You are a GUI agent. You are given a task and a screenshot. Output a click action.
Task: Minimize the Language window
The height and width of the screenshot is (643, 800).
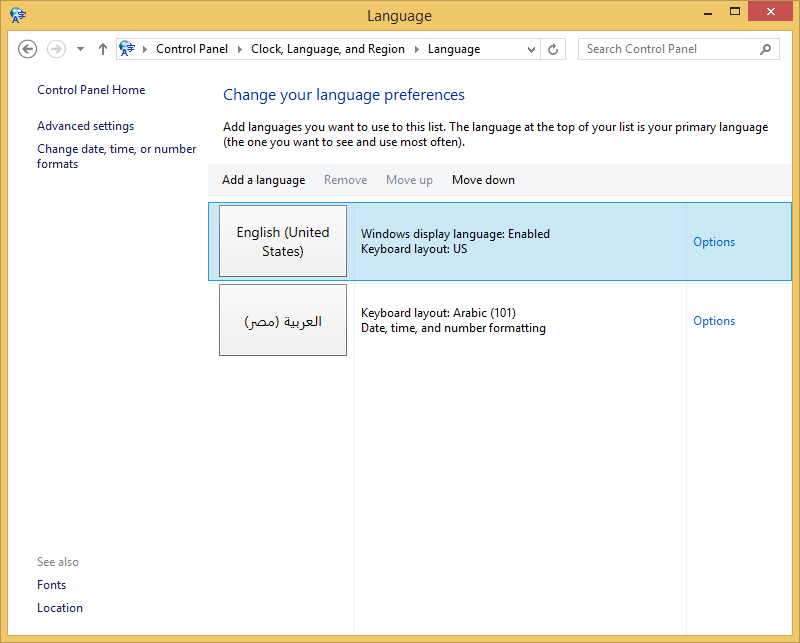pos(708,12)
